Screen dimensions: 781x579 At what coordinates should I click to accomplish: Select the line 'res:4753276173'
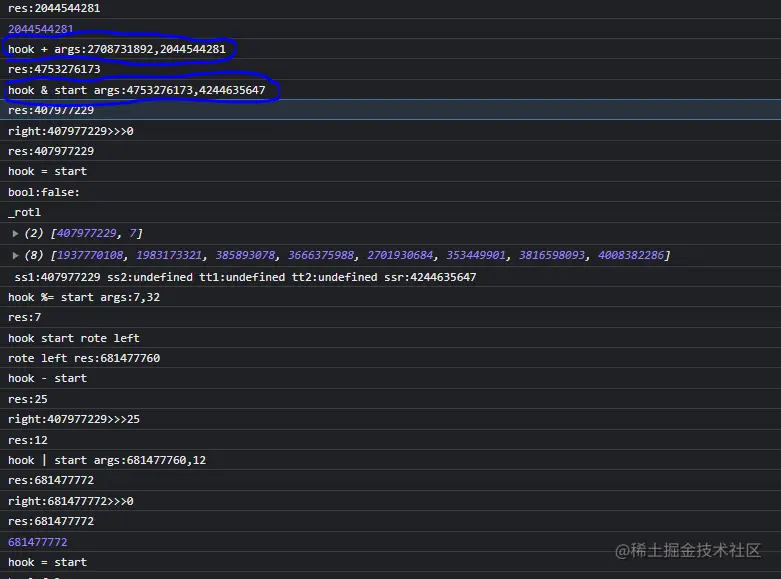[54, 69]
